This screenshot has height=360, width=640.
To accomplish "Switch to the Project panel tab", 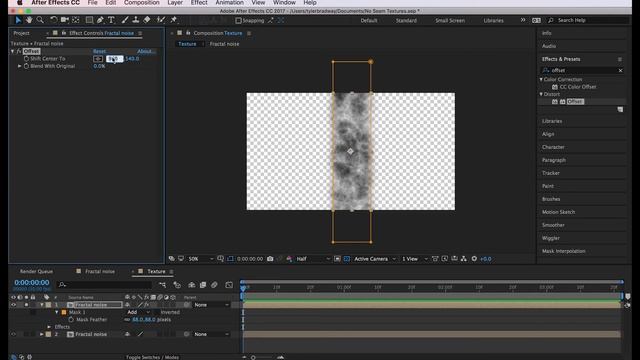I will 22,33.
